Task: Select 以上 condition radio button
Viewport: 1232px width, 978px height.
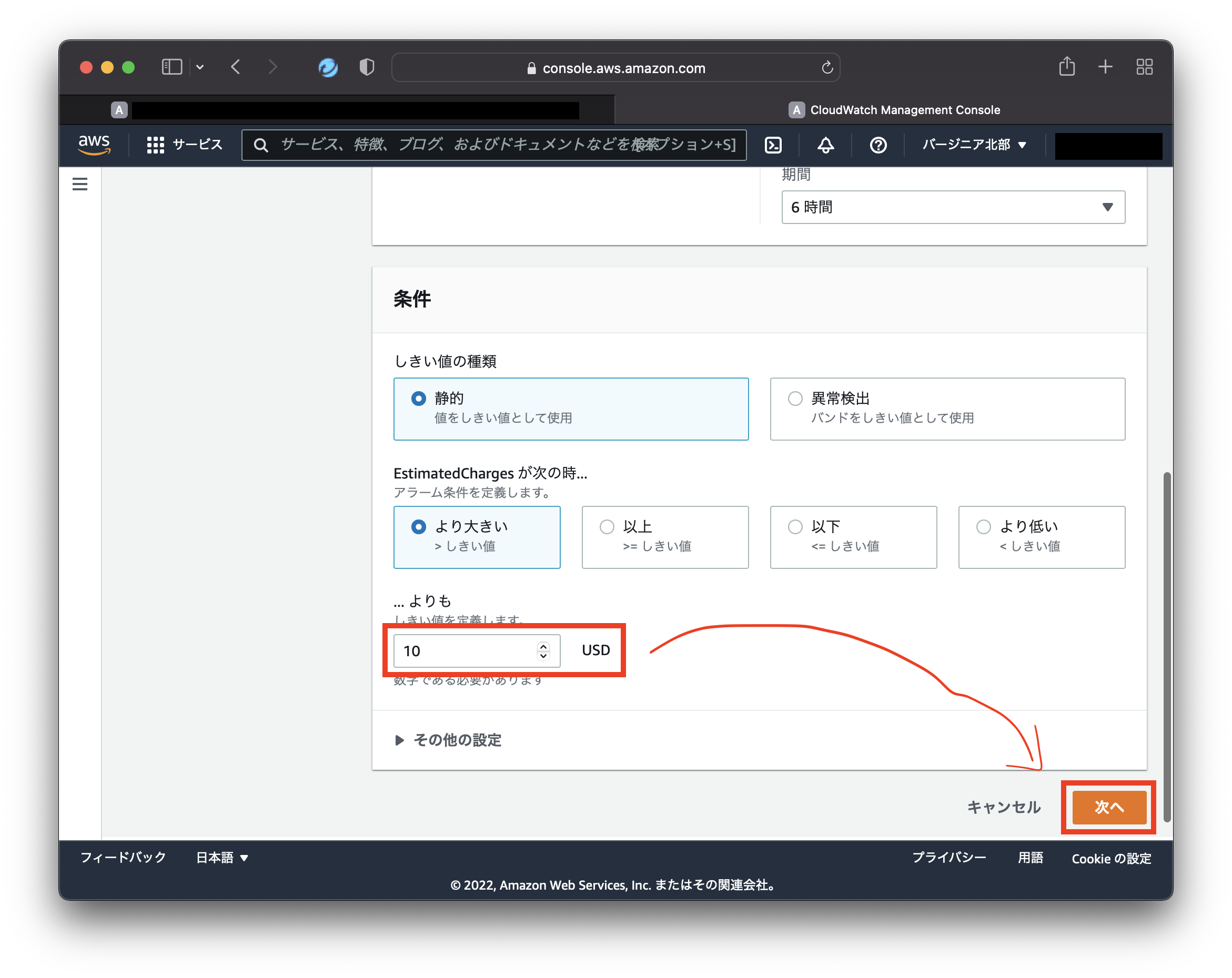Action: (607, 526)
